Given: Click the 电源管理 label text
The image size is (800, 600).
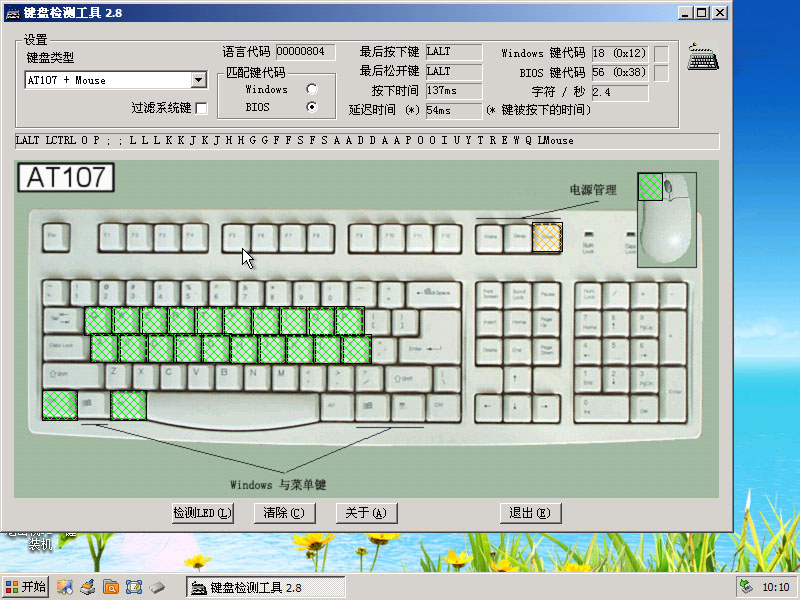Looking at the screenshot, I should click(x=593, y=190).
